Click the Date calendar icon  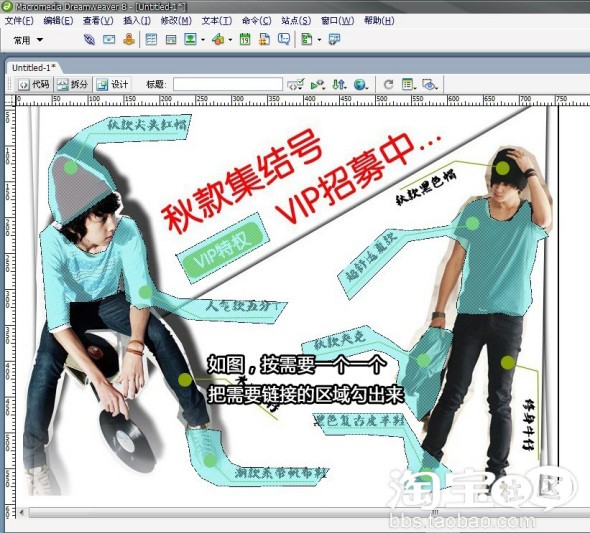click(x=245, y=39)
